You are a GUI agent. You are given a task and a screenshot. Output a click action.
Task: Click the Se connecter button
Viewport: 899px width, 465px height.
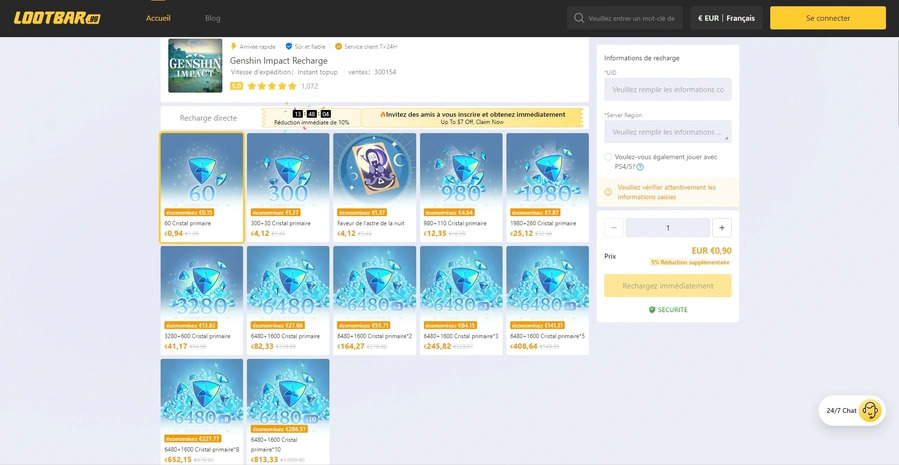(828, 18)
